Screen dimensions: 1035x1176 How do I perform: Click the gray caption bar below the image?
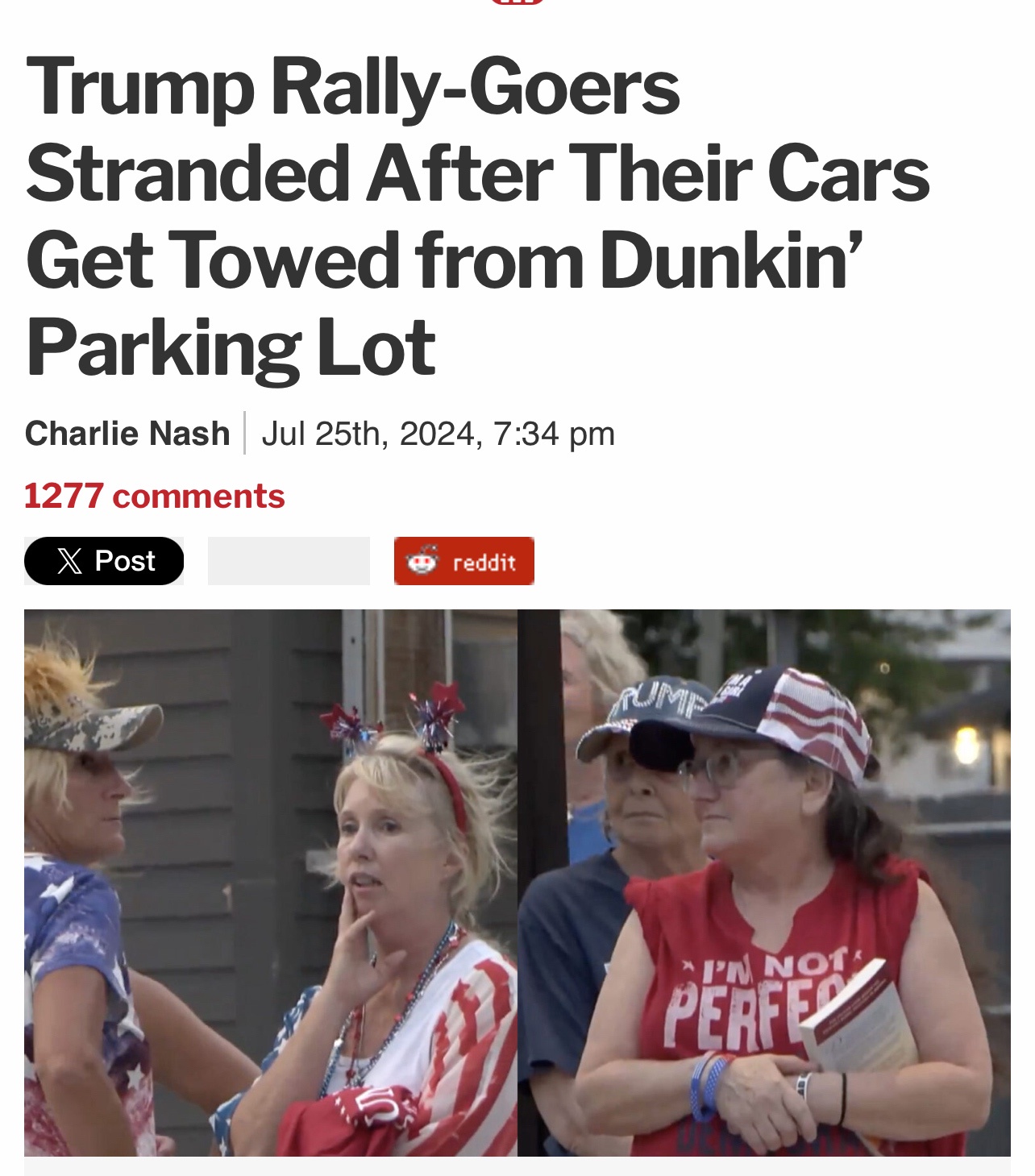[x=517, y=1166]
